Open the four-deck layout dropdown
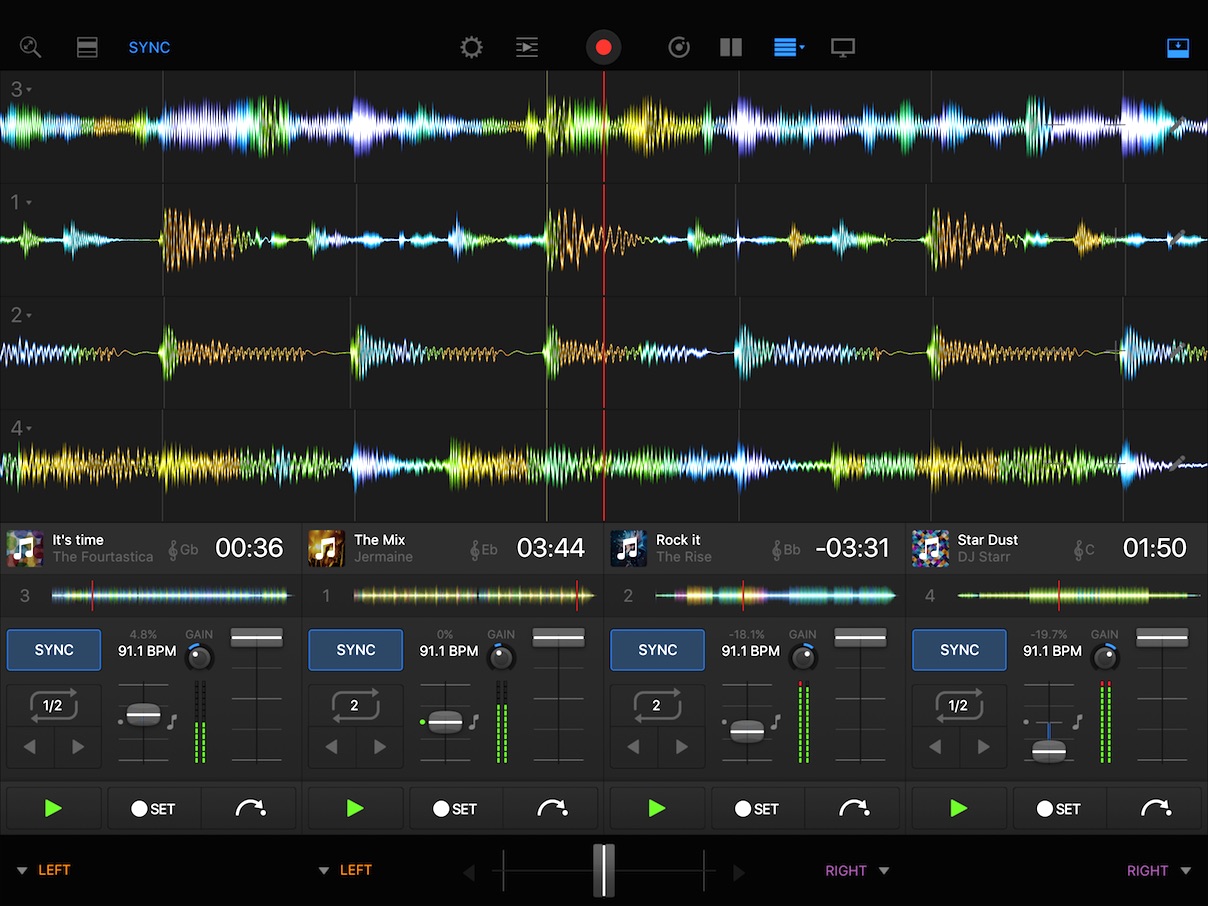 [789, 47]
